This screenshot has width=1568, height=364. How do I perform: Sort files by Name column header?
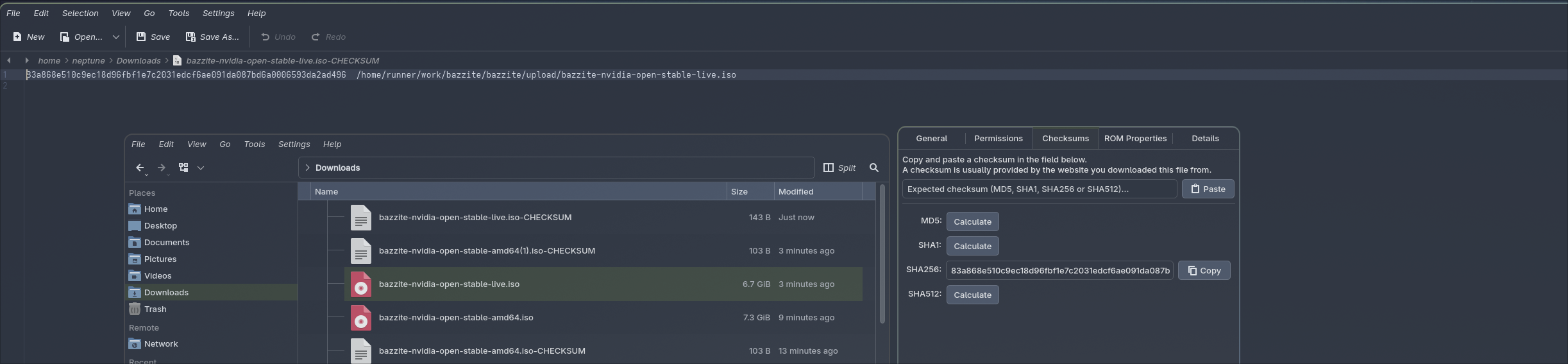click(x=518, y=191)
